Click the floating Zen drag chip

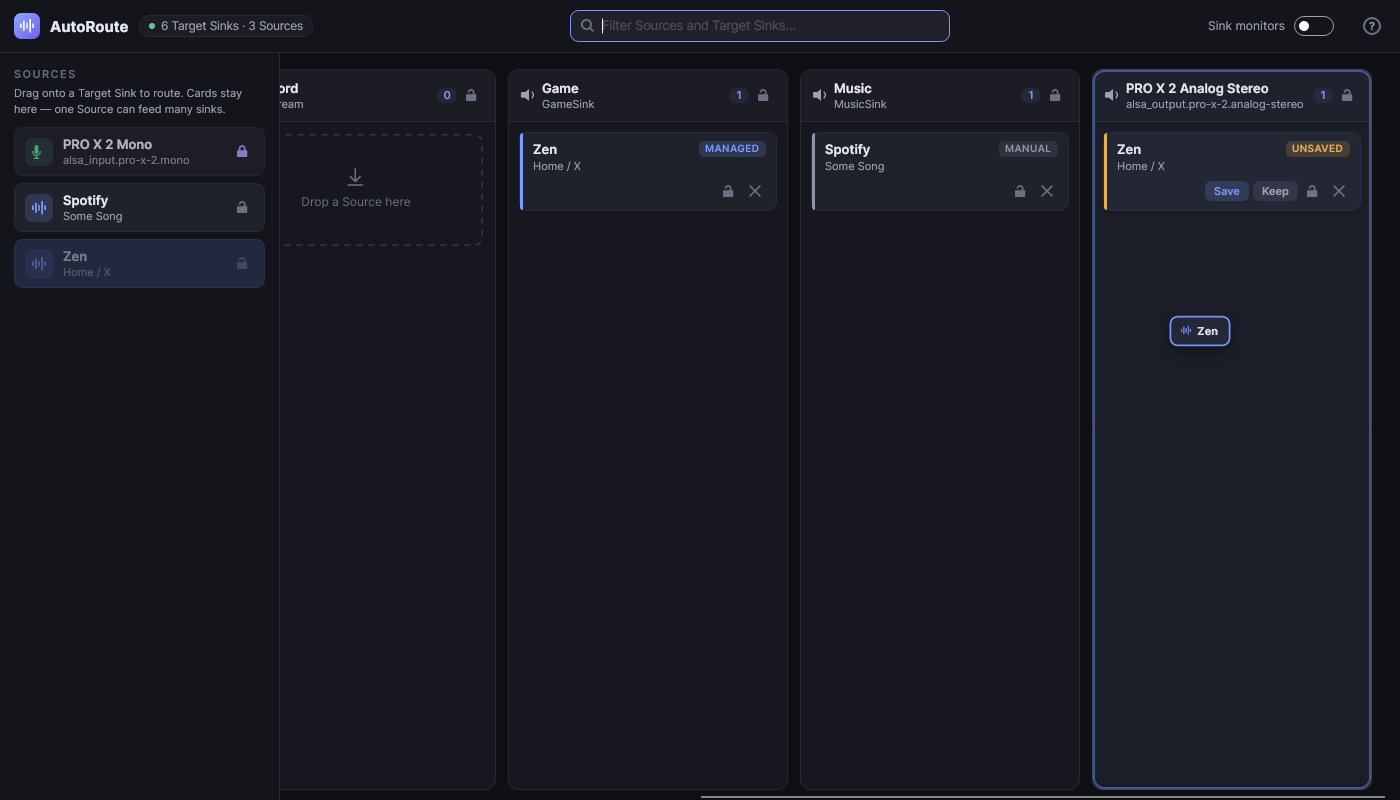point(1200,331)
